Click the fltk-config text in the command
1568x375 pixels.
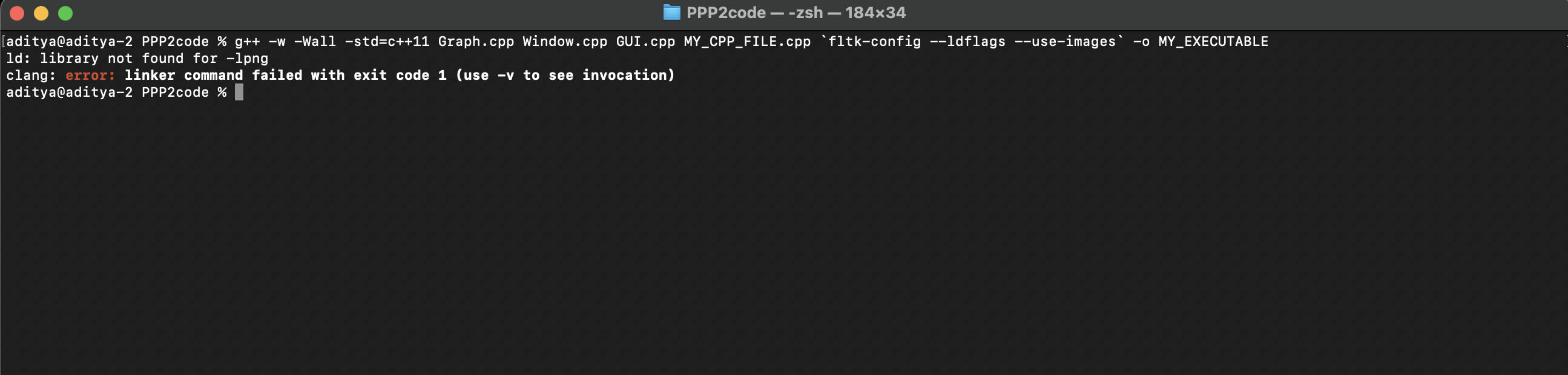[x=874, y=41]
